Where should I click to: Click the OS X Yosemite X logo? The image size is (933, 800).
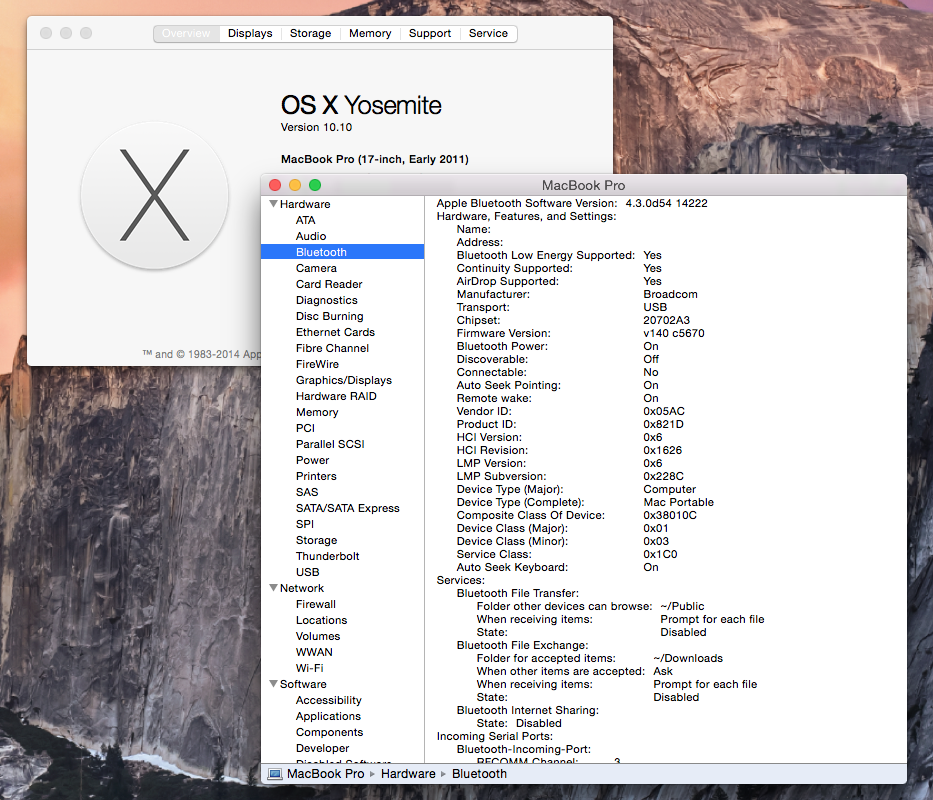(x=155, y=196)
